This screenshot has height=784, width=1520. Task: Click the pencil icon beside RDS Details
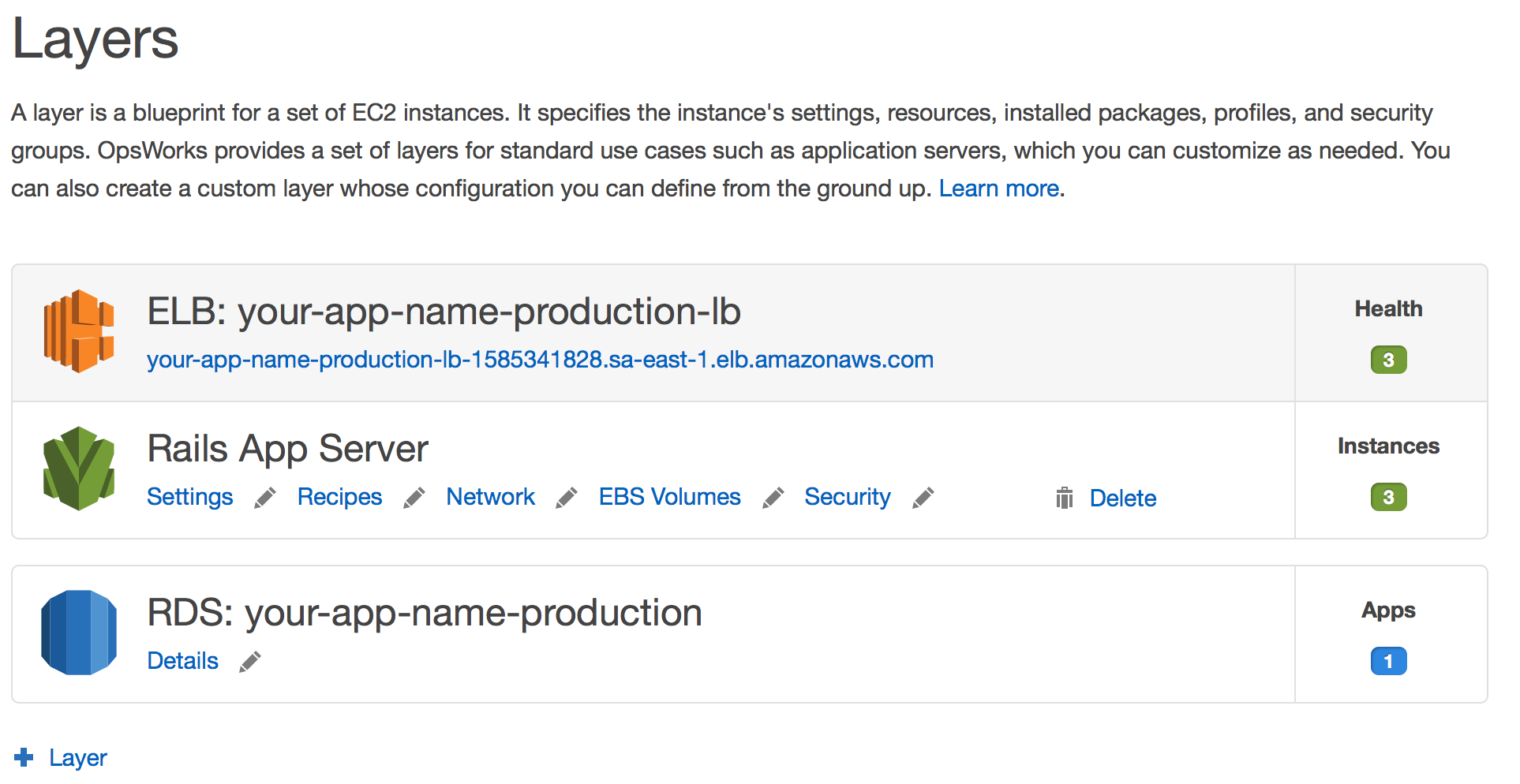[250, 662]
